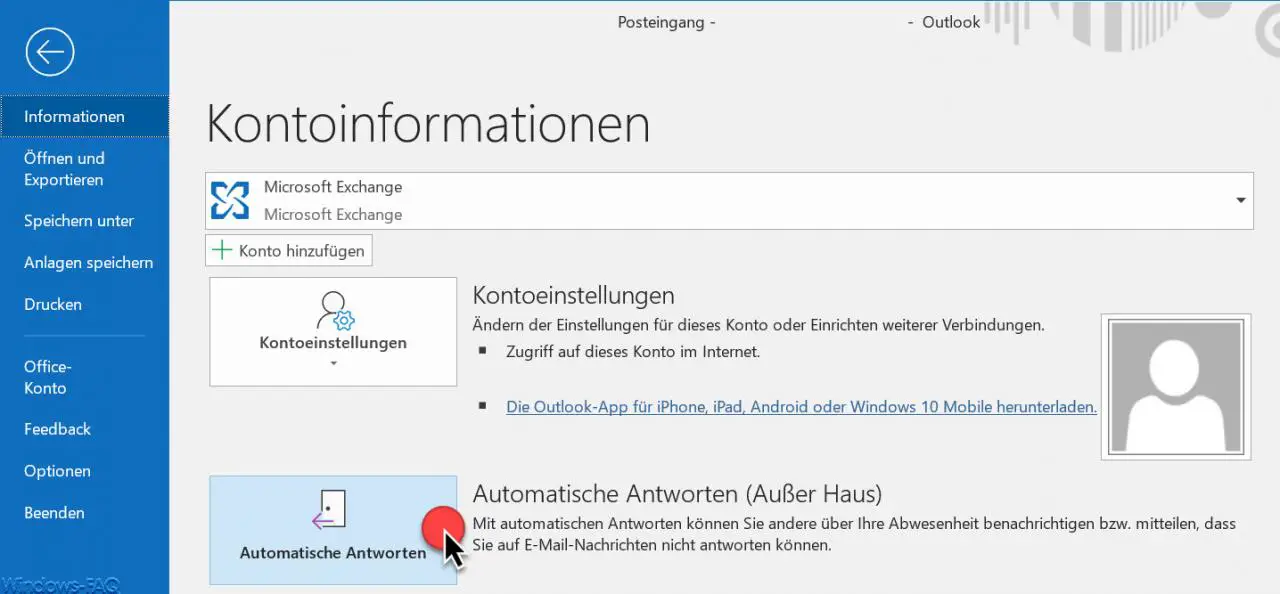Screen dimensions: 1280x594
Task: Click the Konto hinzufügen button
Action: pyautogui.click(x=289, y=250)
